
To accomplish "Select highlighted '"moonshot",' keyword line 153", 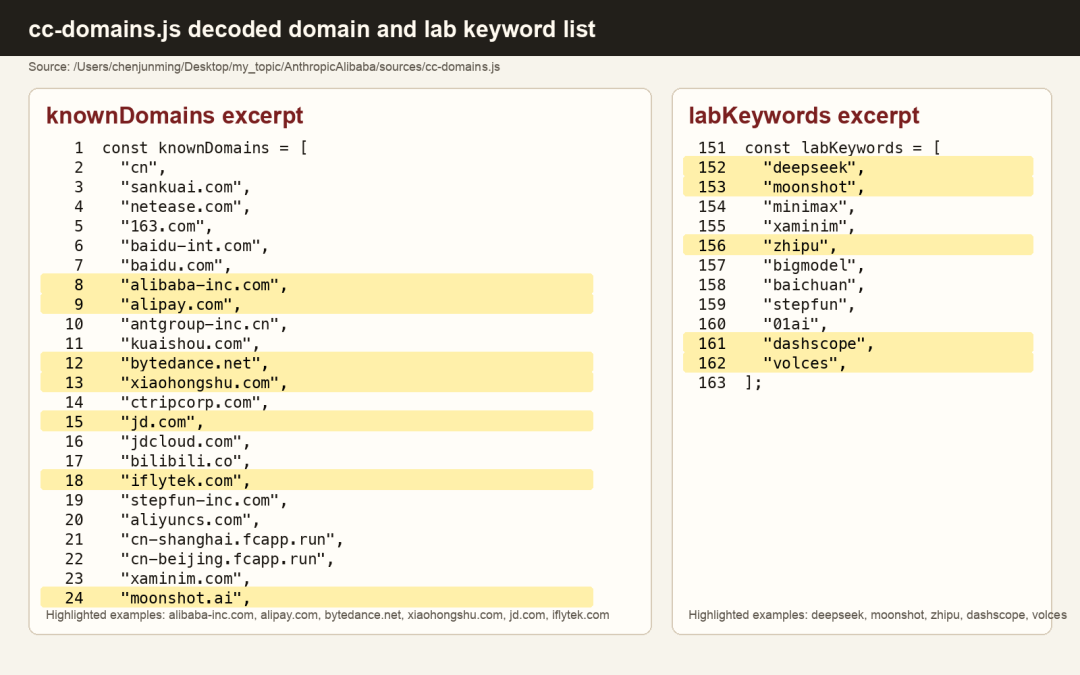I will tap(858, 187).
